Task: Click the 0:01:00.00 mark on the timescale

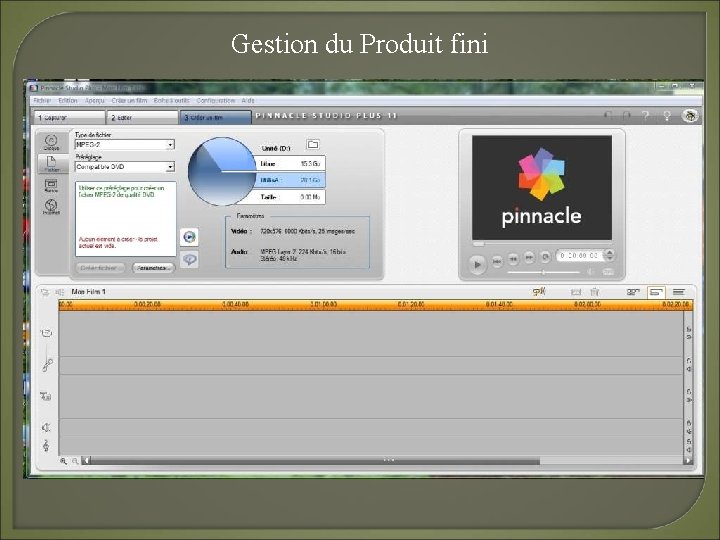Action: 324,304
